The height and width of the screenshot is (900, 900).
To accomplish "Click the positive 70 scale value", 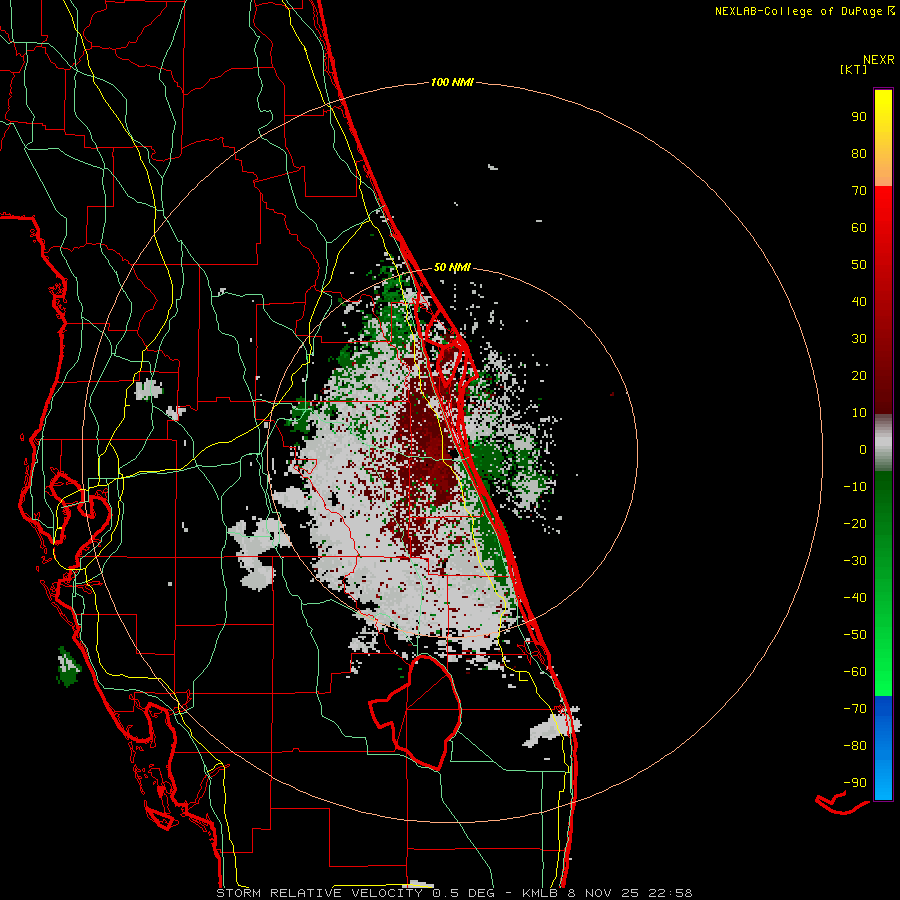I will 859,191.
